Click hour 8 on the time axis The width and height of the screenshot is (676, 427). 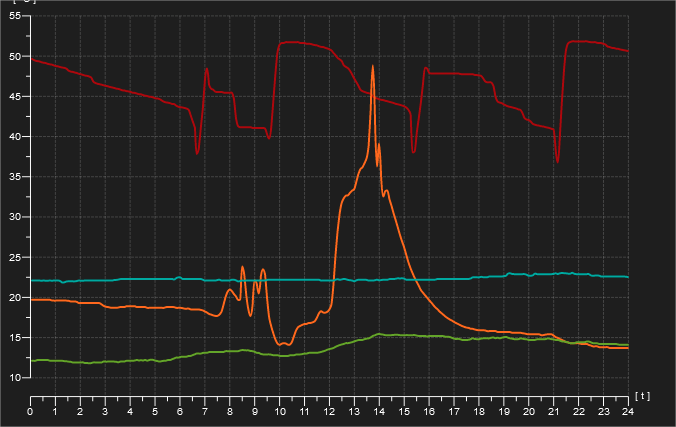pyautogui.click(x=230, y=412)
